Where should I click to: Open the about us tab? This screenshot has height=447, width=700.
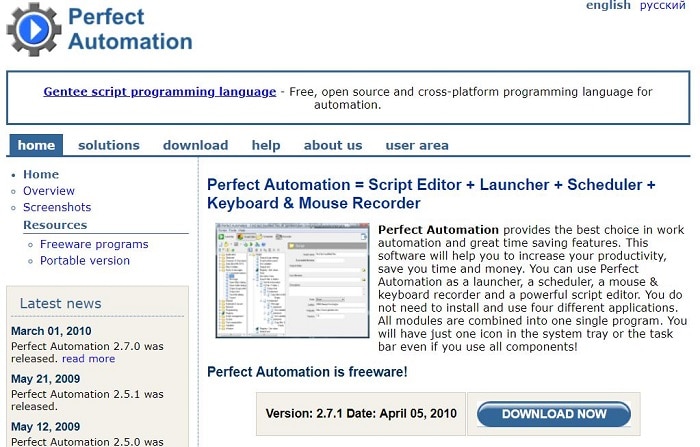coord(333,145)
